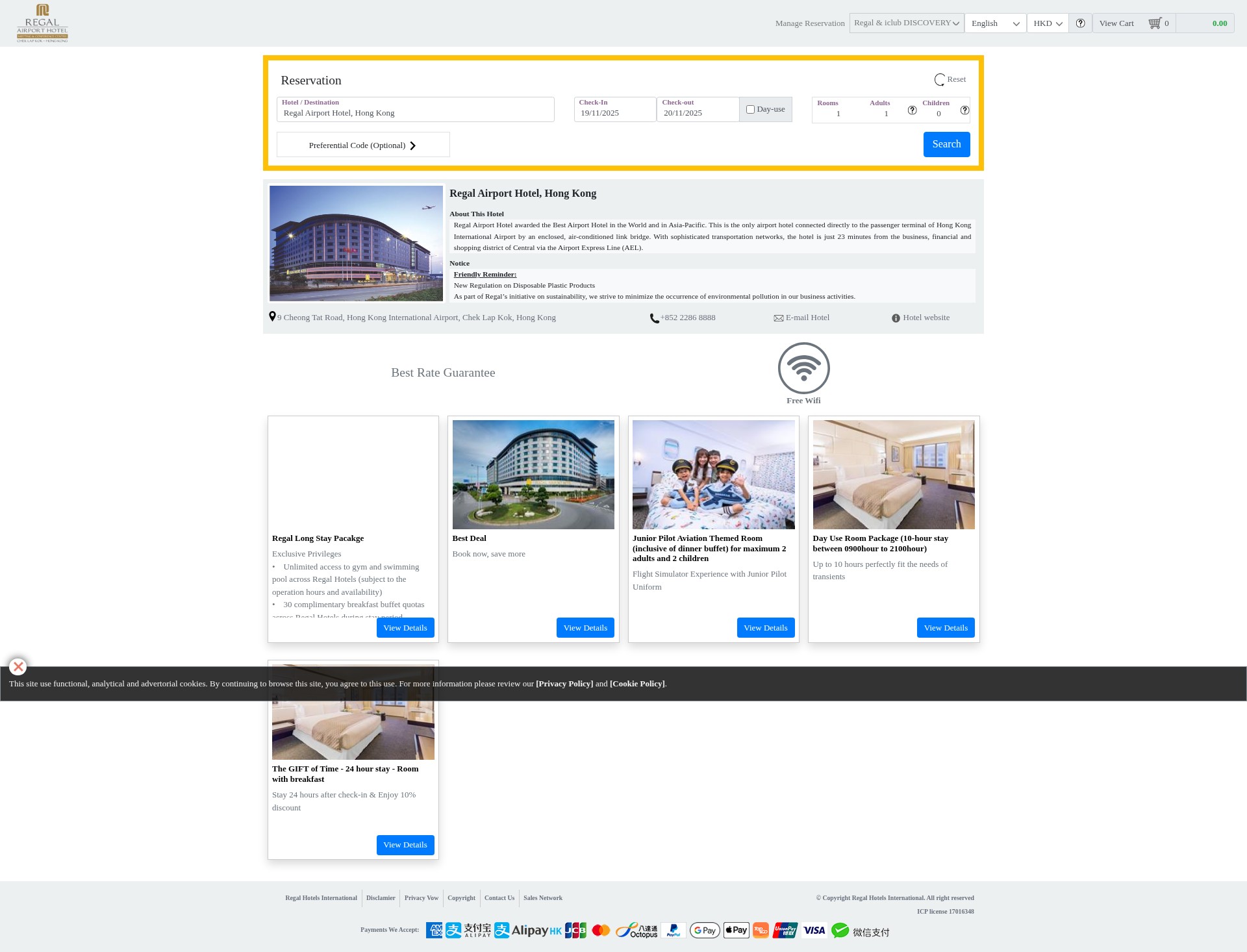View Details for Day Use Room Package

[x=946, y=628]
